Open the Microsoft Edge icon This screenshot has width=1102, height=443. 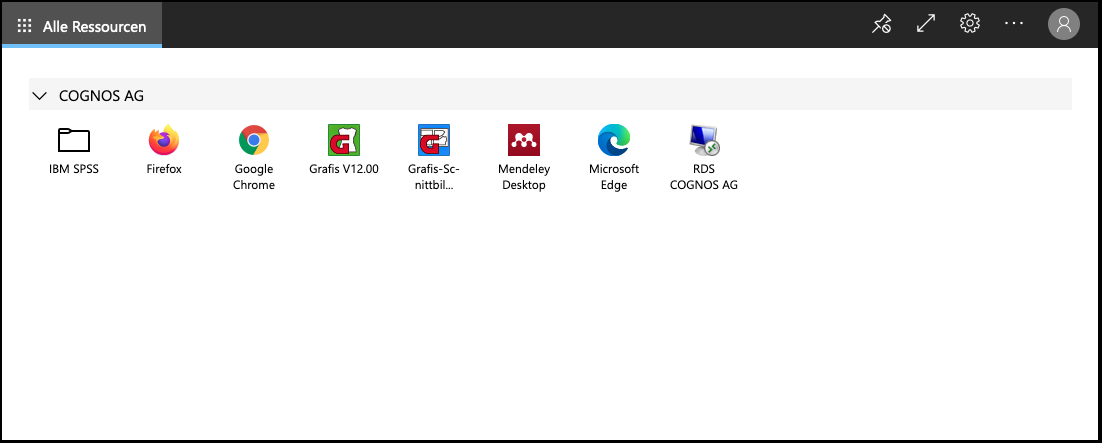[x=613, y=140]
